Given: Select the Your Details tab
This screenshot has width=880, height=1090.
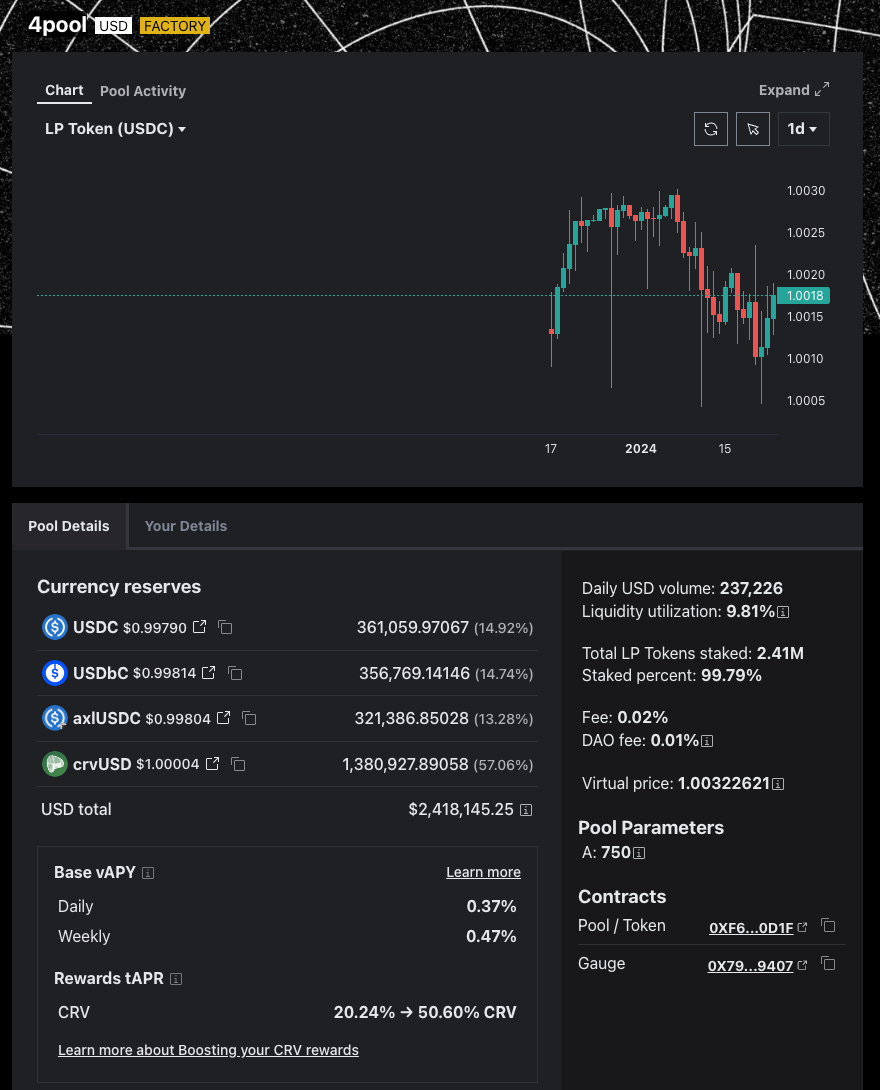Looking at the screenshot, I should pyautogui.click(x=186, y=526).
